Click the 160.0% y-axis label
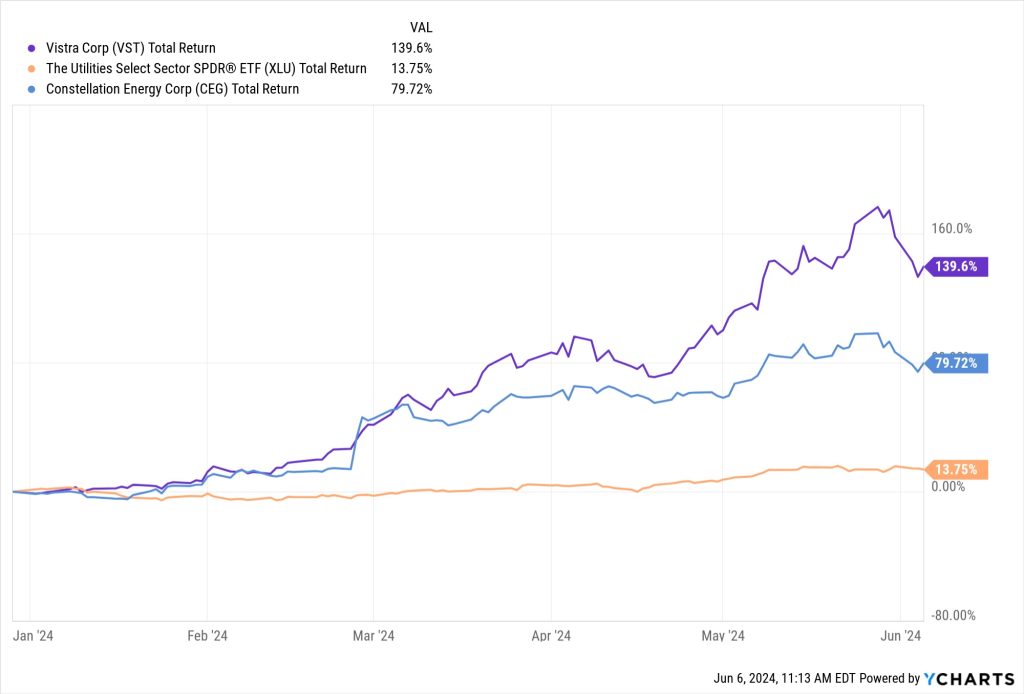Viewport: 1024px width, 694px height. click(x=952, y=228)
